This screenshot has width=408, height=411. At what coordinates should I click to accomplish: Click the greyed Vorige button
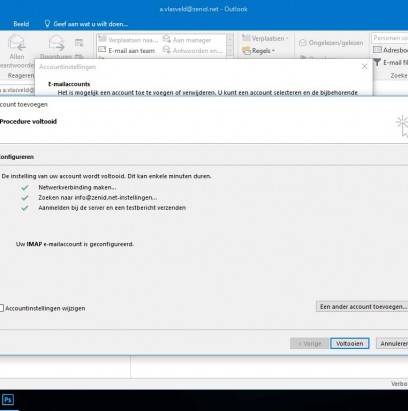pyautogui.click(x=309, y=343)
